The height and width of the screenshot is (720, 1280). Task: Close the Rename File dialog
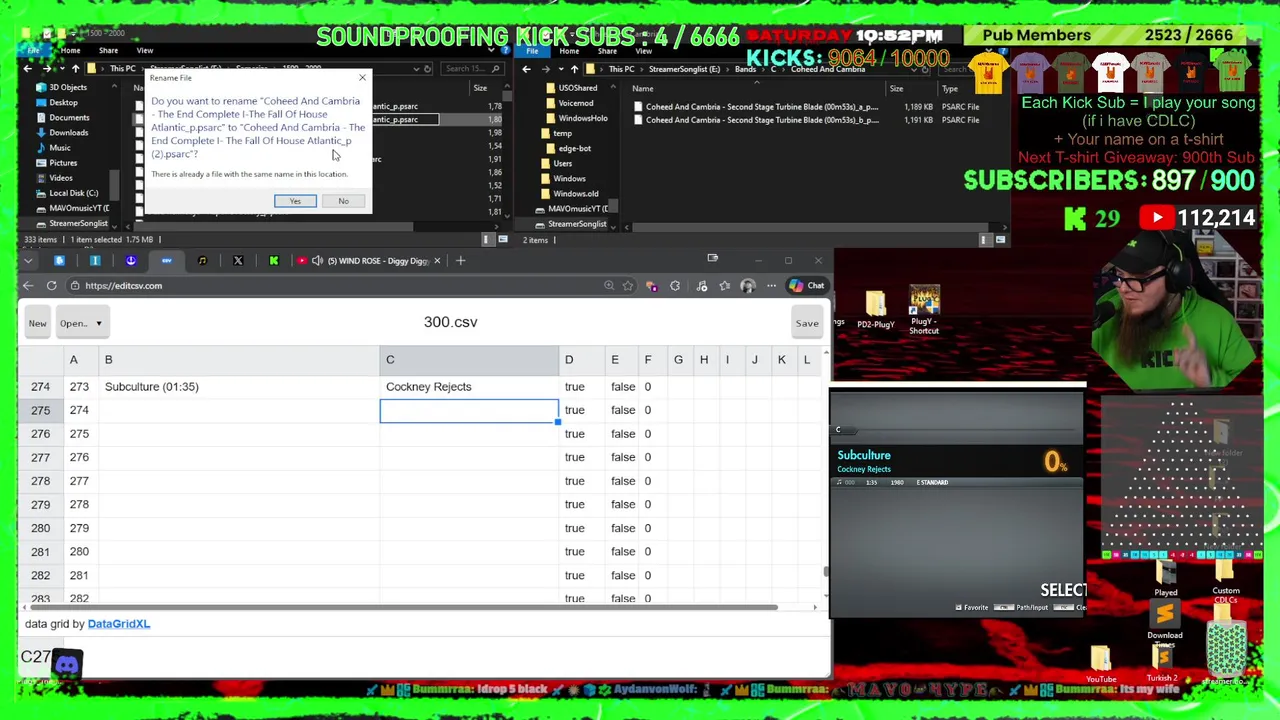[362, 77]
